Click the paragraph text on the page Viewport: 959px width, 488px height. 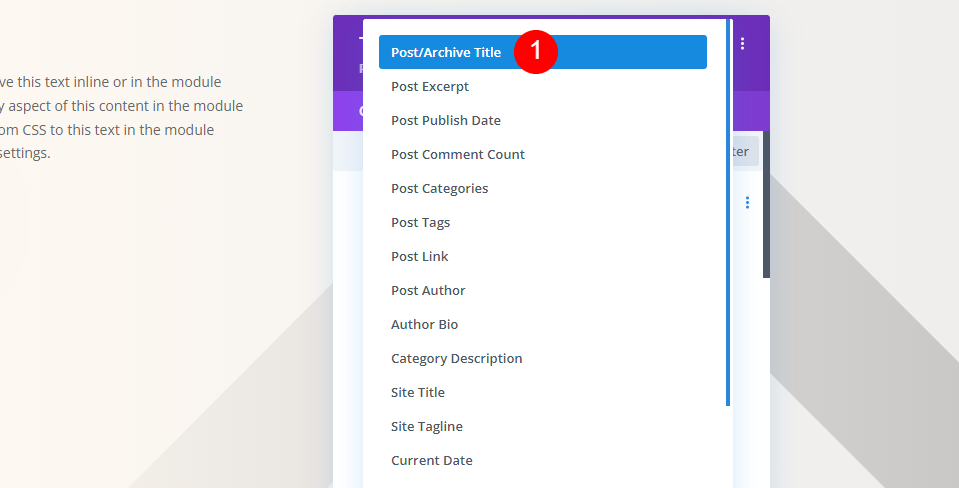click(x=121, y=117)
